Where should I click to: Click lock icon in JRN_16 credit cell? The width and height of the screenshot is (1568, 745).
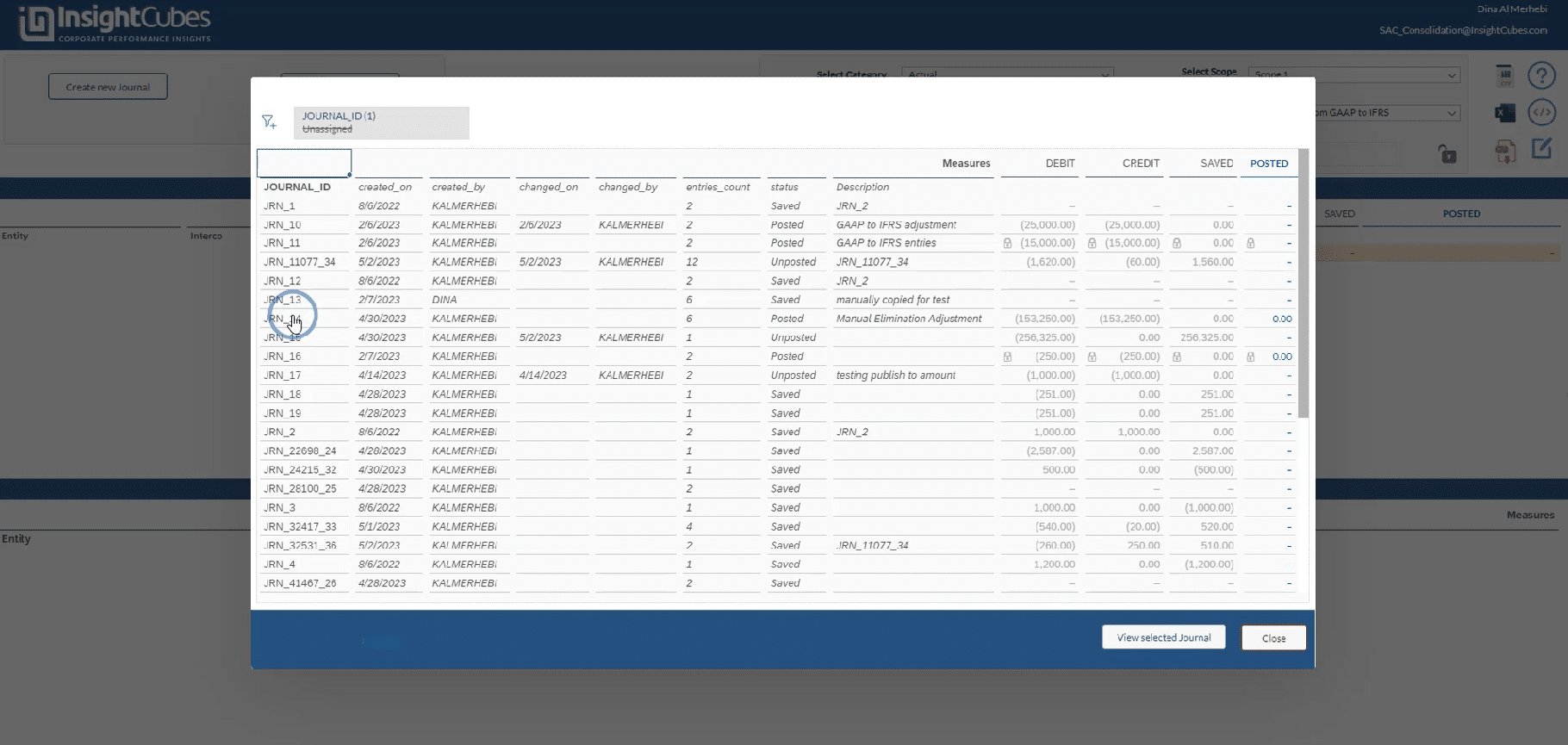(x=1092, y=357)
